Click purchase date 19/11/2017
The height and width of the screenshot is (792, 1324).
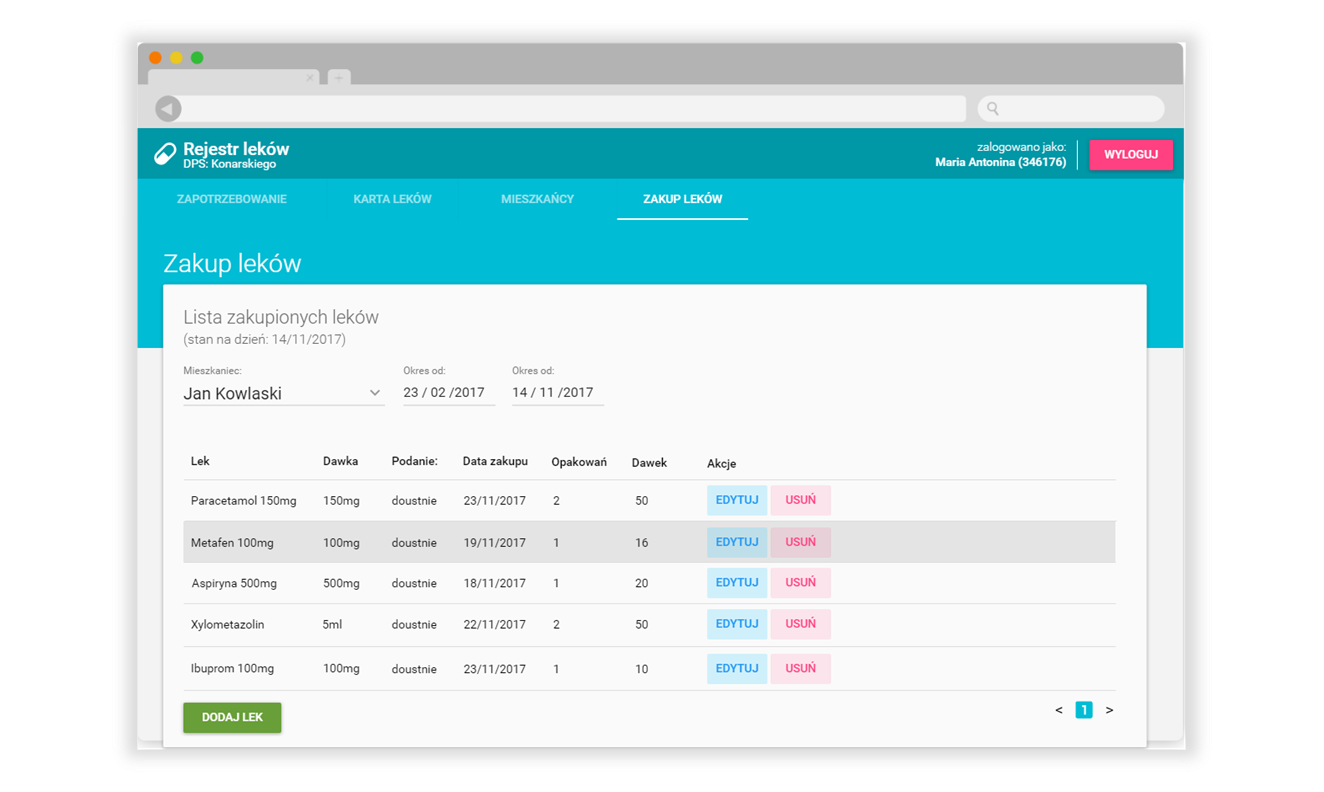click(x=495, y=543)
